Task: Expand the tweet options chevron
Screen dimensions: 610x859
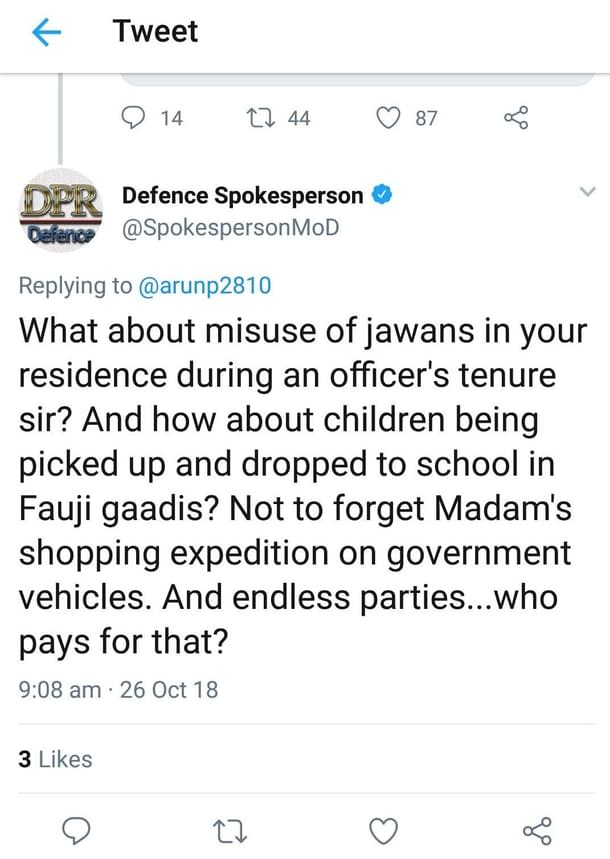Action: point(587,194)
